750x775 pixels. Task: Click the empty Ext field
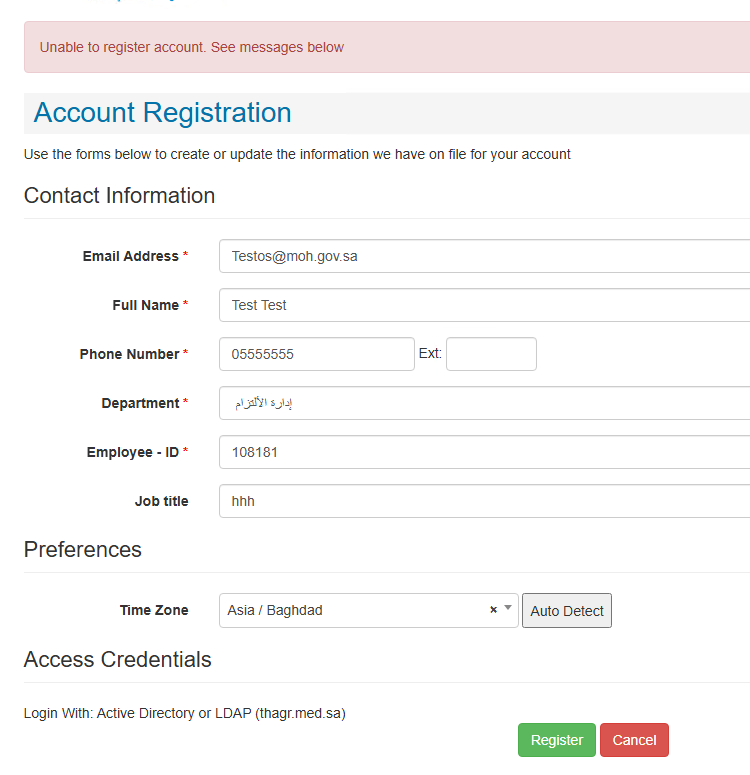click(491, 354)
